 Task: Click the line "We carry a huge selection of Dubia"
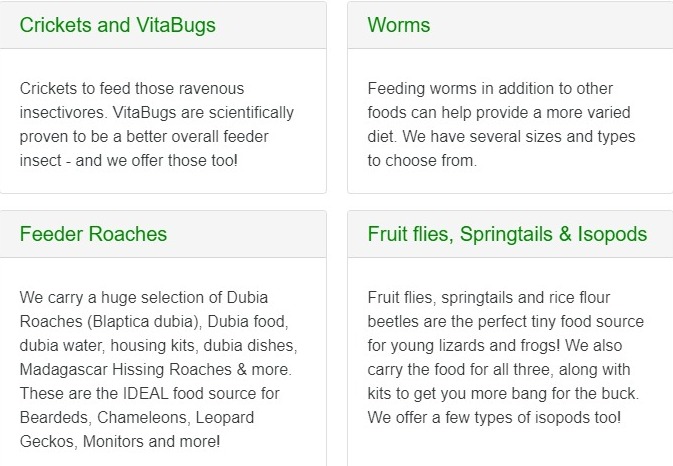(x=144, y=297)
